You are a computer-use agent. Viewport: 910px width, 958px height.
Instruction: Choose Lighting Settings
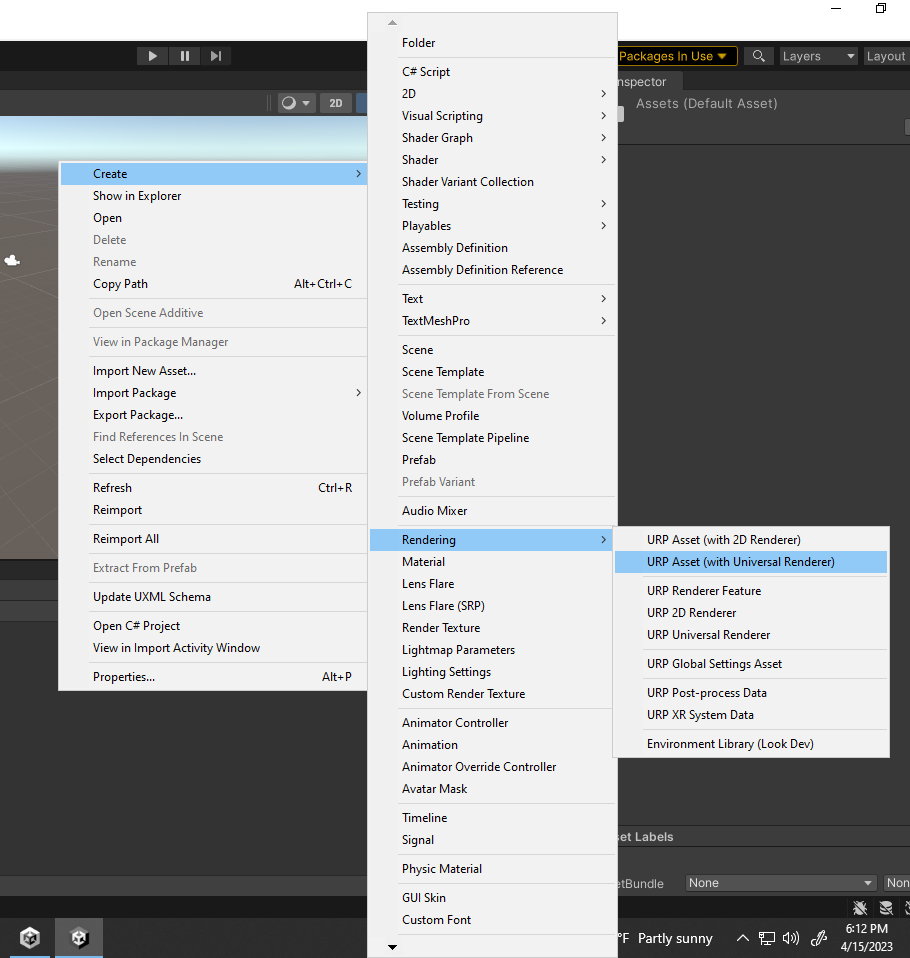click(493, 671)
